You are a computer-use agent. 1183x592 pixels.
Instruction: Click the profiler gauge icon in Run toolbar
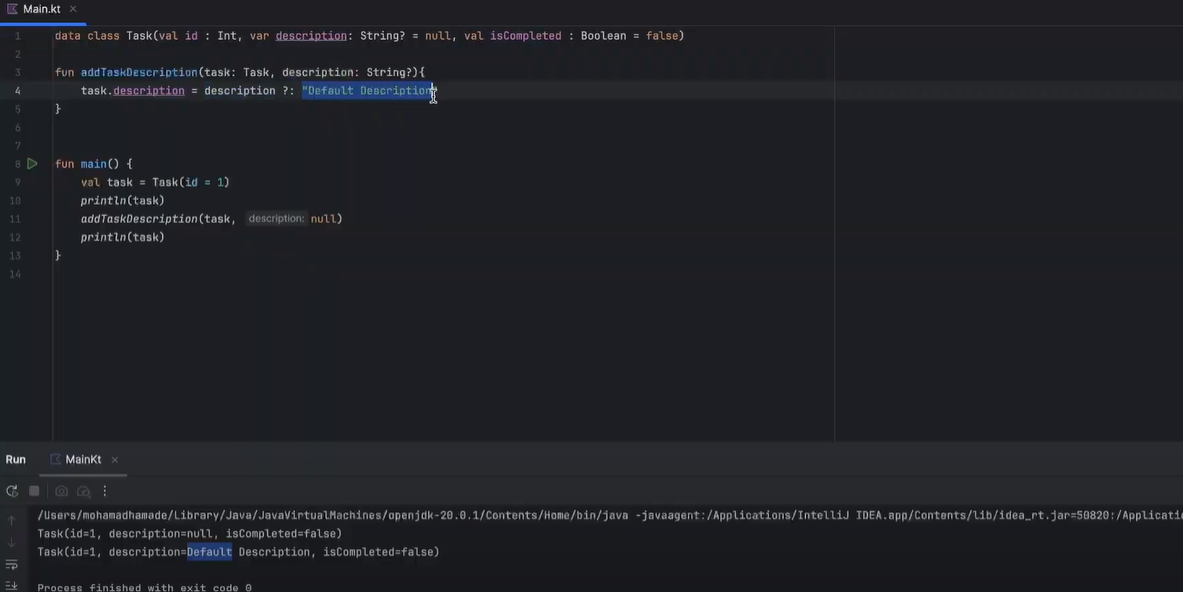point(84,491)
